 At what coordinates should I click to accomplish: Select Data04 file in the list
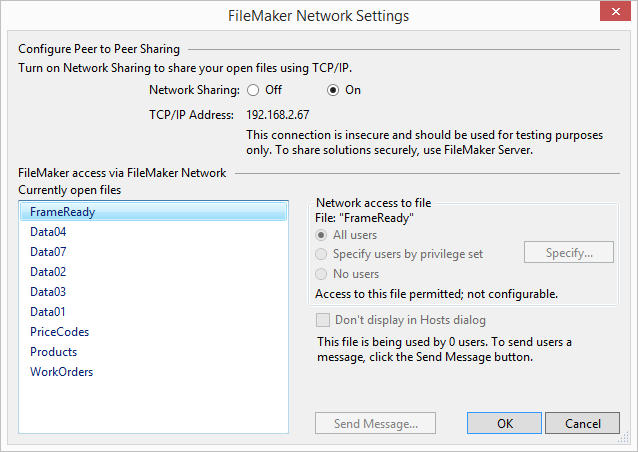[48, 232]
